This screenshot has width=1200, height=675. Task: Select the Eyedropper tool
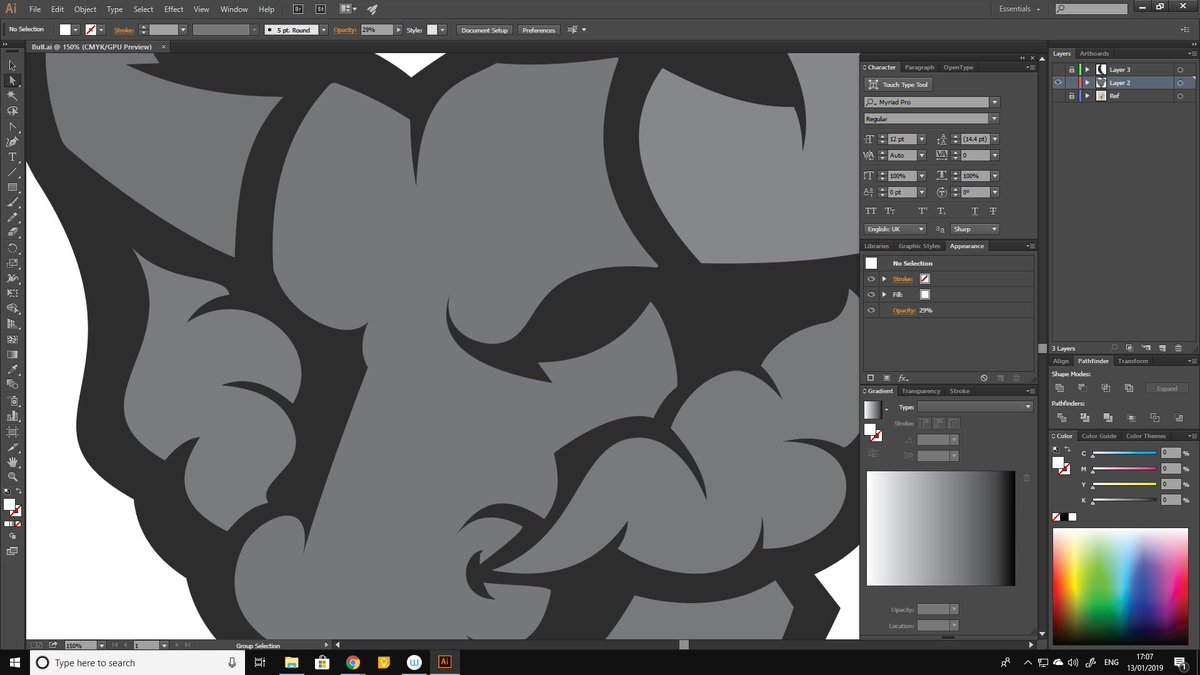[x=13, y=369]
